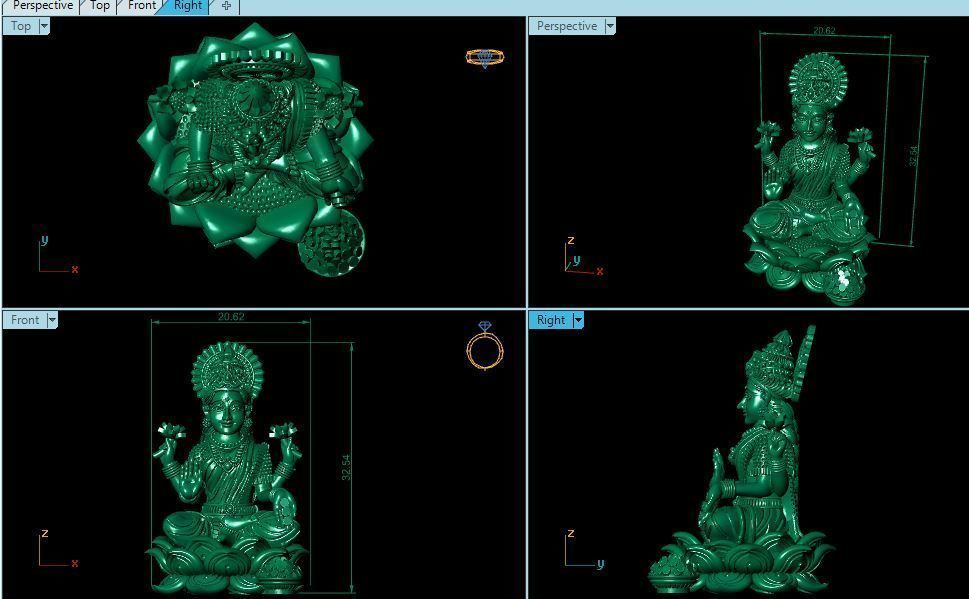Screen dimensions: 969x599
Task: Switch to the Perspective viewport tab
Action: click(x=41, y=6)
